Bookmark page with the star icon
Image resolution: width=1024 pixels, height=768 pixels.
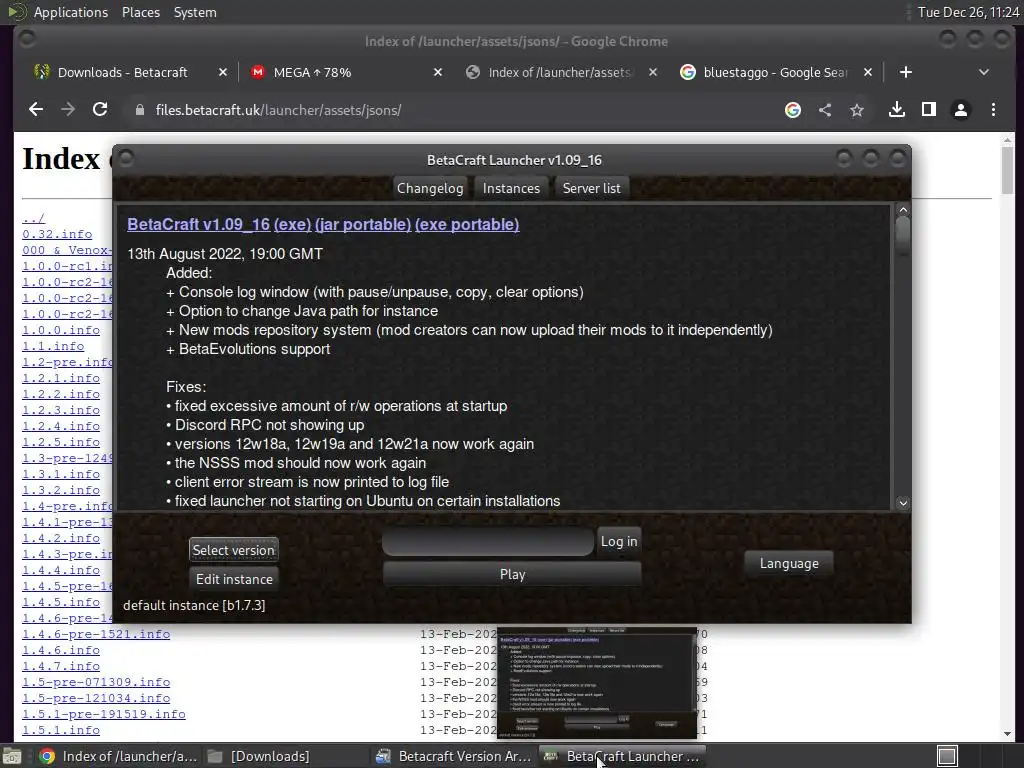coord(857,110)
